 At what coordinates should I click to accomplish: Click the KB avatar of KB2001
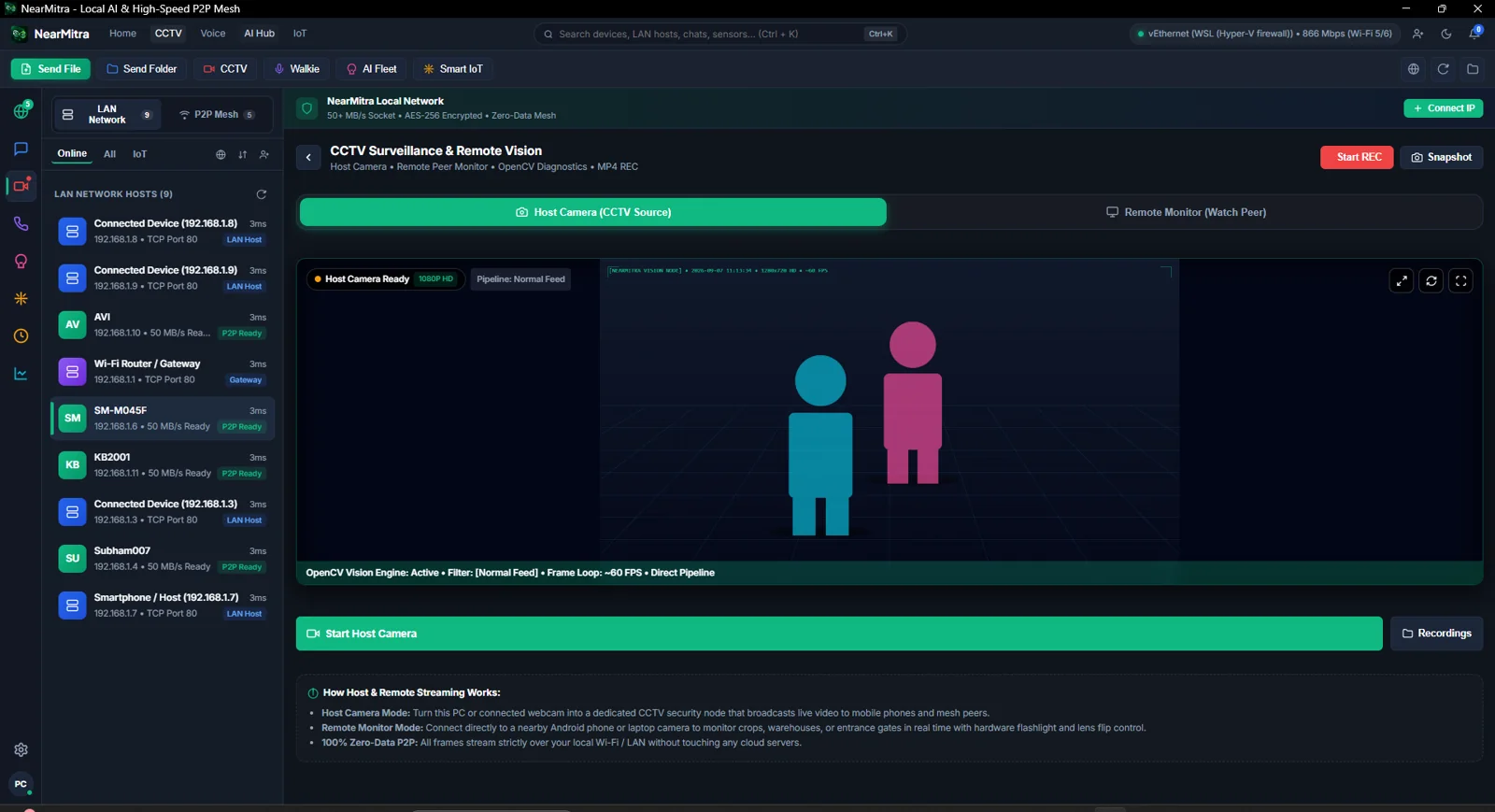point(72,464)
